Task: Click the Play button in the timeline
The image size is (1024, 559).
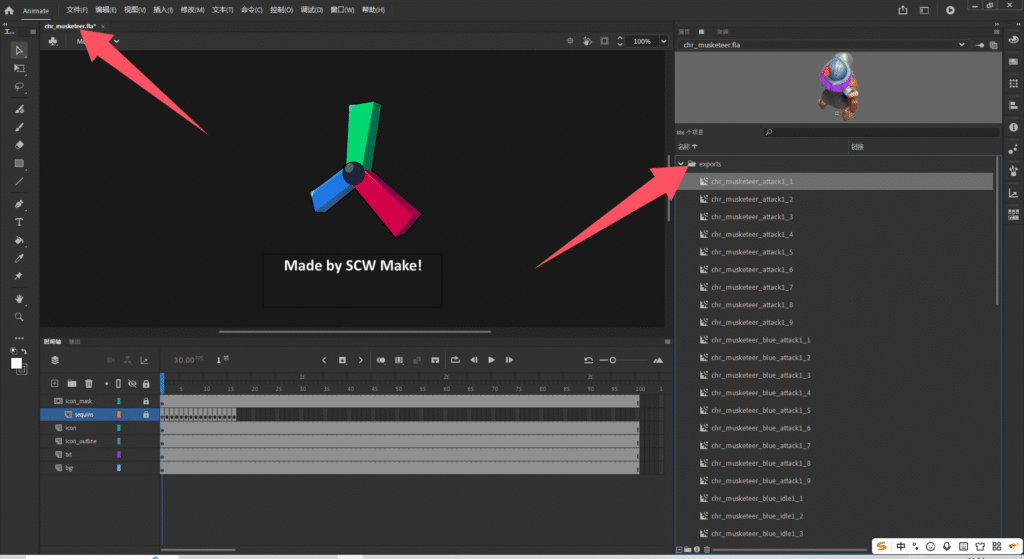Action: click(x=491, y=360)
